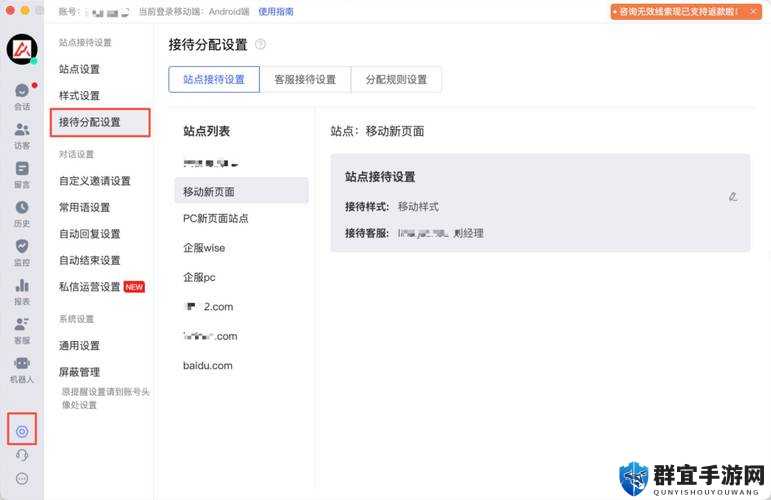Open 自动结束设置 menu item
The width and height of the screenshot is (771, 500).
point(89,261)
